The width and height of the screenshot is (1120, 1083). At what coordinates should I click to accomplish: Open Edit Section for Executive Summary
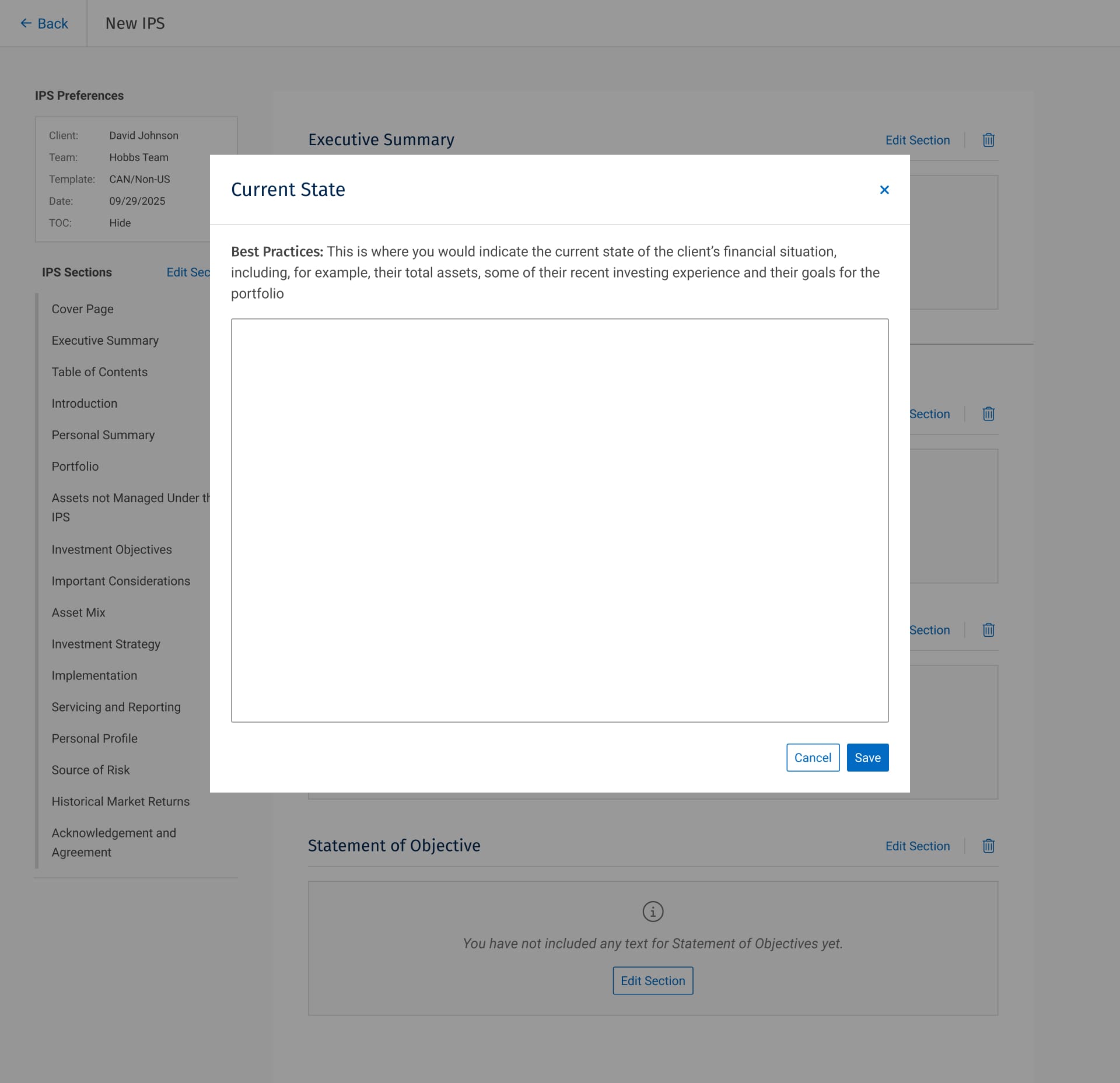coord(917,140)
